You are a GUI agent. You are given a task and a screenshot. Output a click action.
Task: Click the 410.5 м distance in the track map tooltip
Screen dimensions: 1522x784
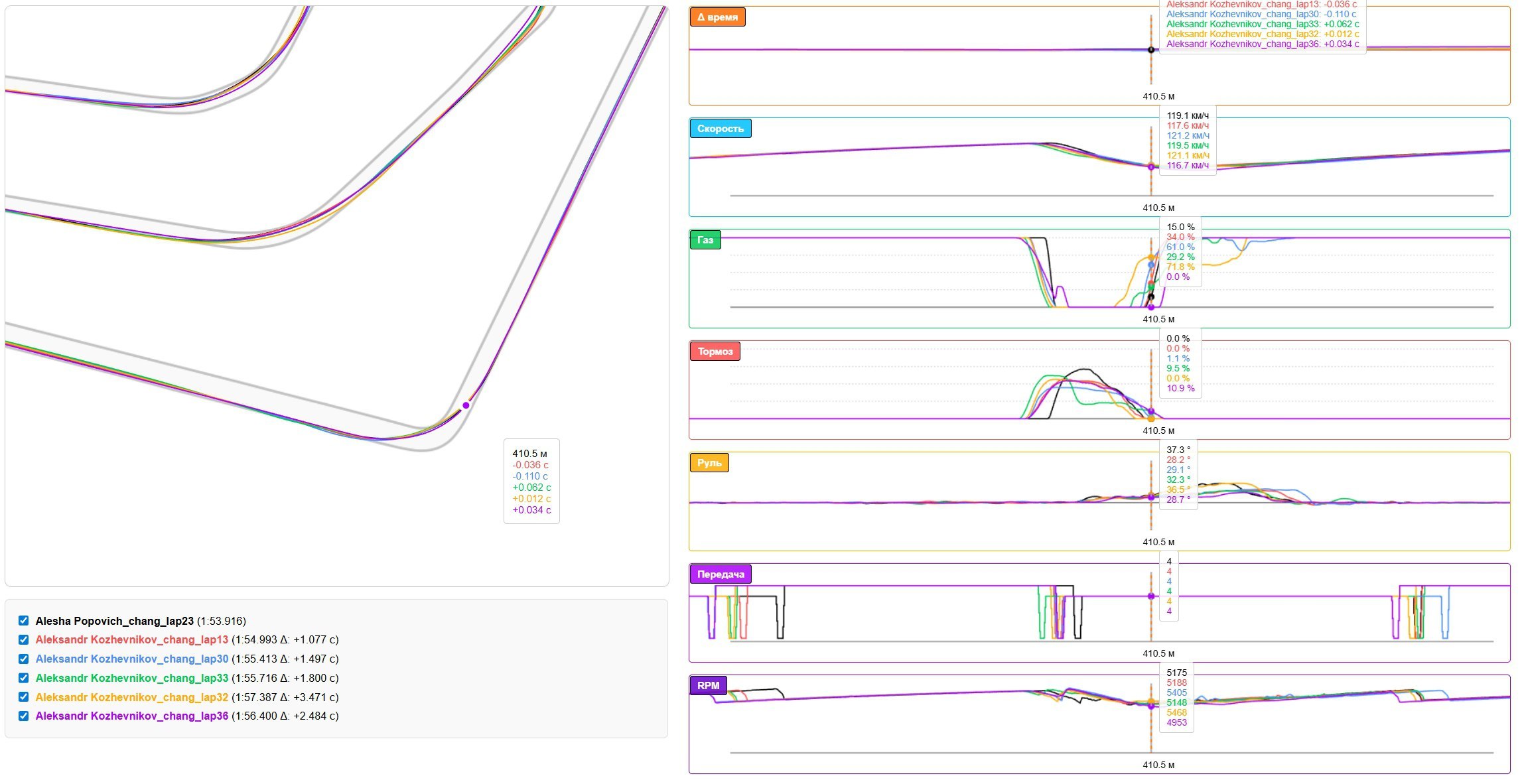[x=529, y=454]
